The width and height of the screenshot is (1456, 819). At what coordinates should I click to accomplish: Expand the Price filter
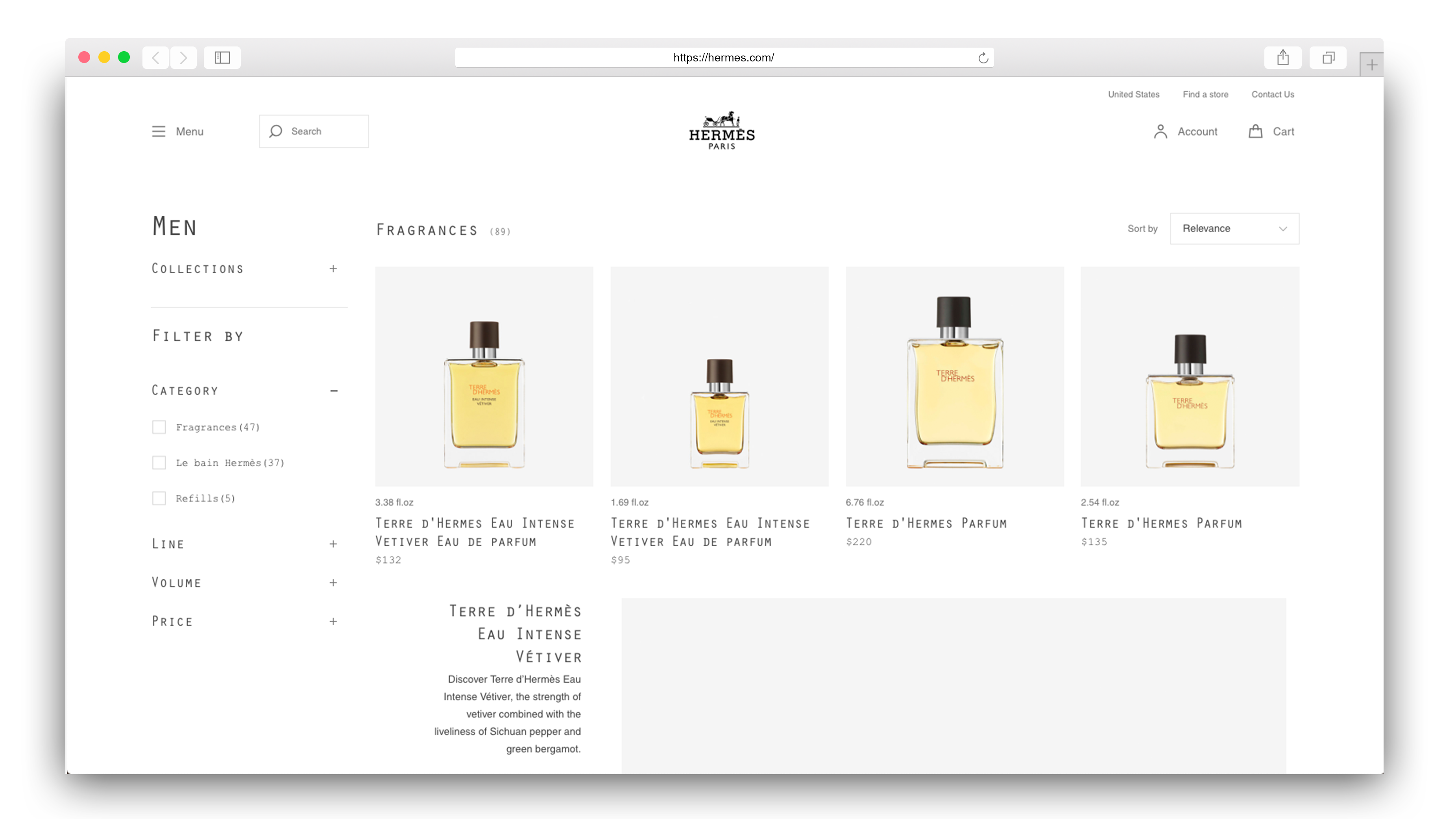coord(333,622)
